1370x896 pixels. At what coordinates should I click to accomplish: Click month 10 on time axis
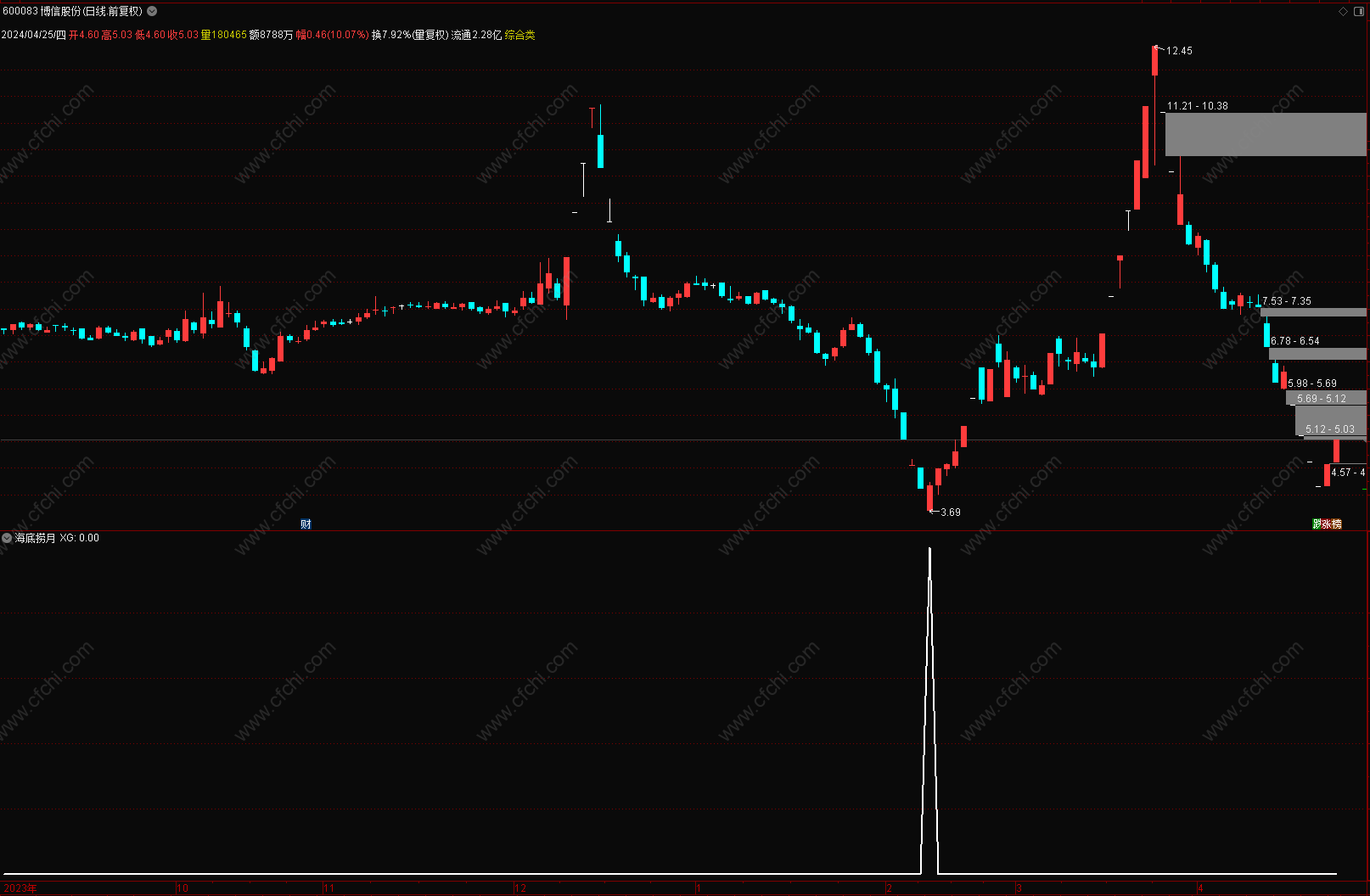point(182,888)
